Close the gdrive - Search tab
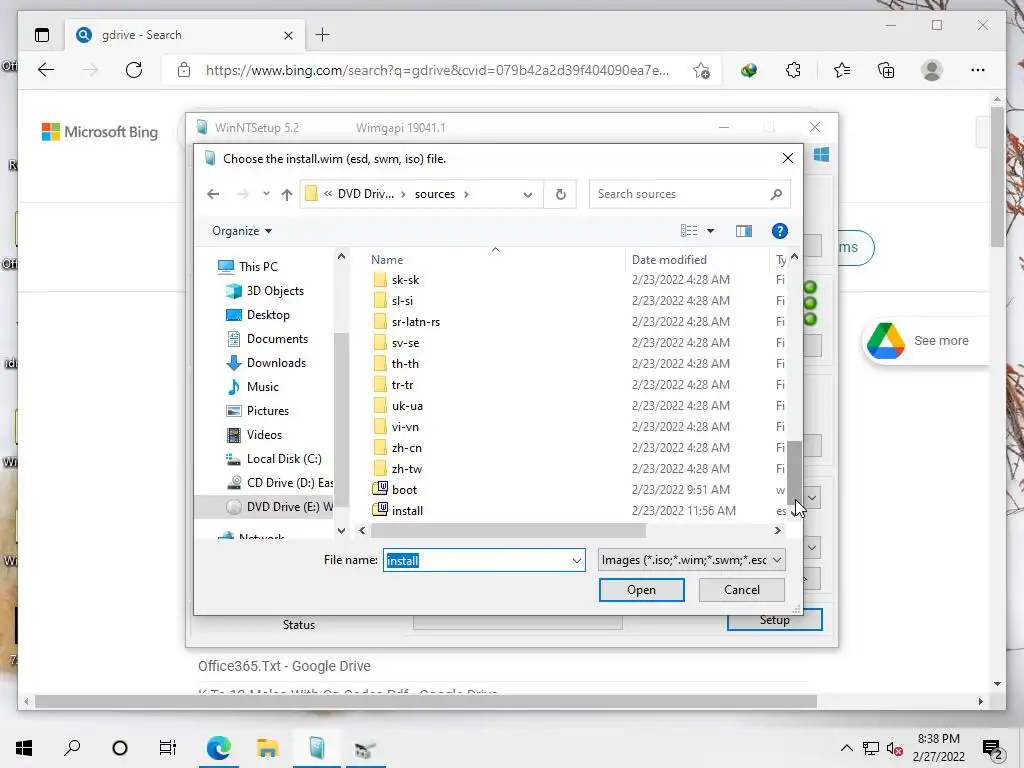 click(x=288, y=35)
